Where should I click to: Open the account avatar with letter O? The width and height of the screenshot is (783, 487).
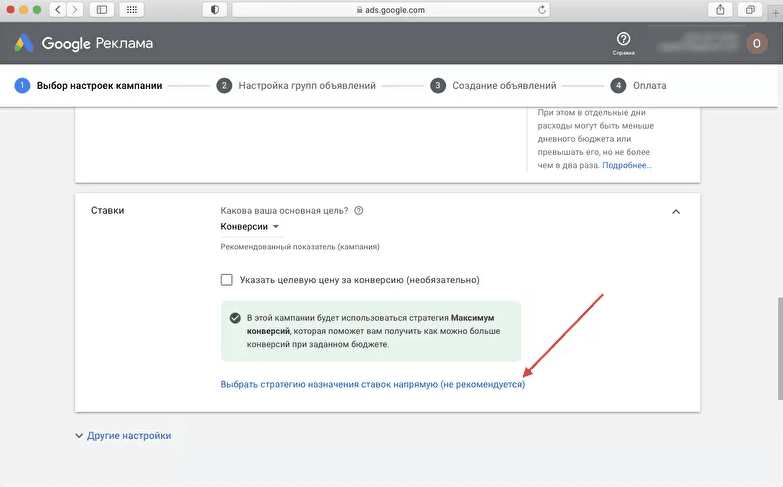click(757, 43)
